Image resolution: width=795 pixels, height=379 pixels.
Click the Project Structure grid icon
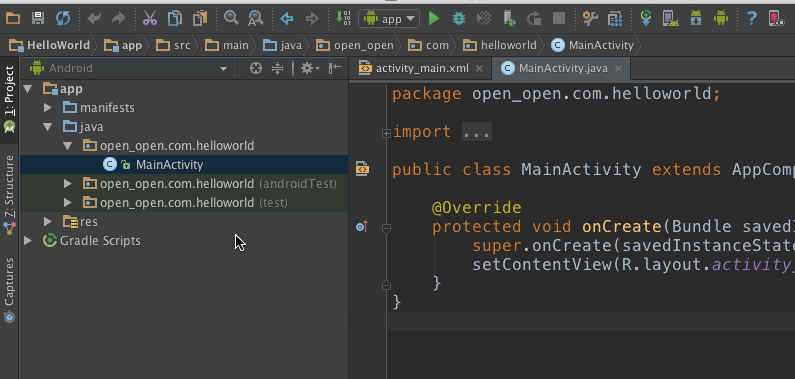[x=615, y=19]
